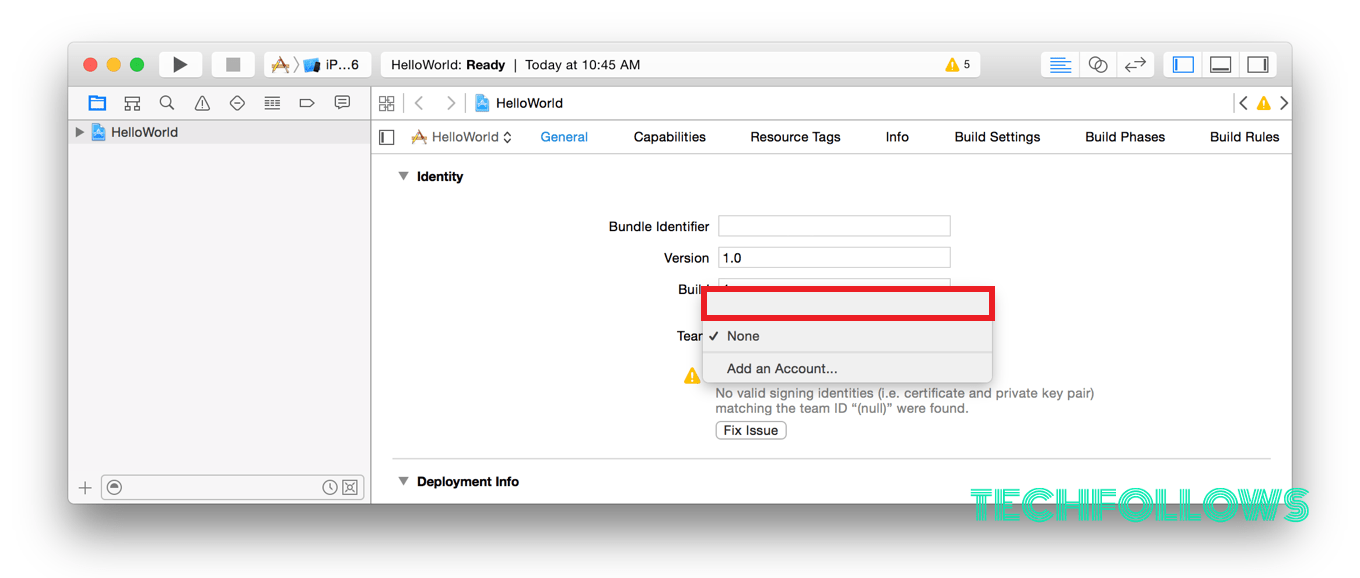Show the Debug navigator
The width and height of the screenshot is (1360, 578).
pyautogui.click(x=272, y=103)
